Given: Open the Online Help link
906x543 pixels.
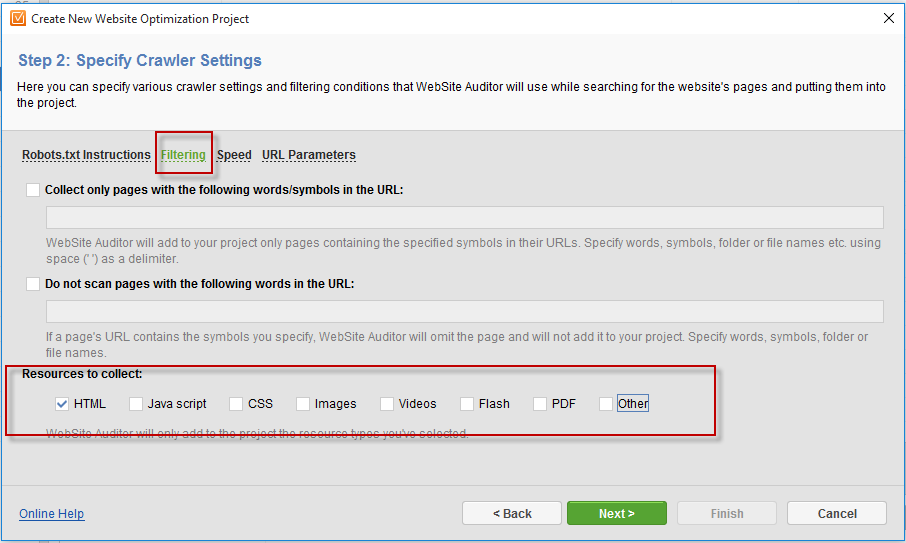Looking at the screenshot, I should coord(51,514).
